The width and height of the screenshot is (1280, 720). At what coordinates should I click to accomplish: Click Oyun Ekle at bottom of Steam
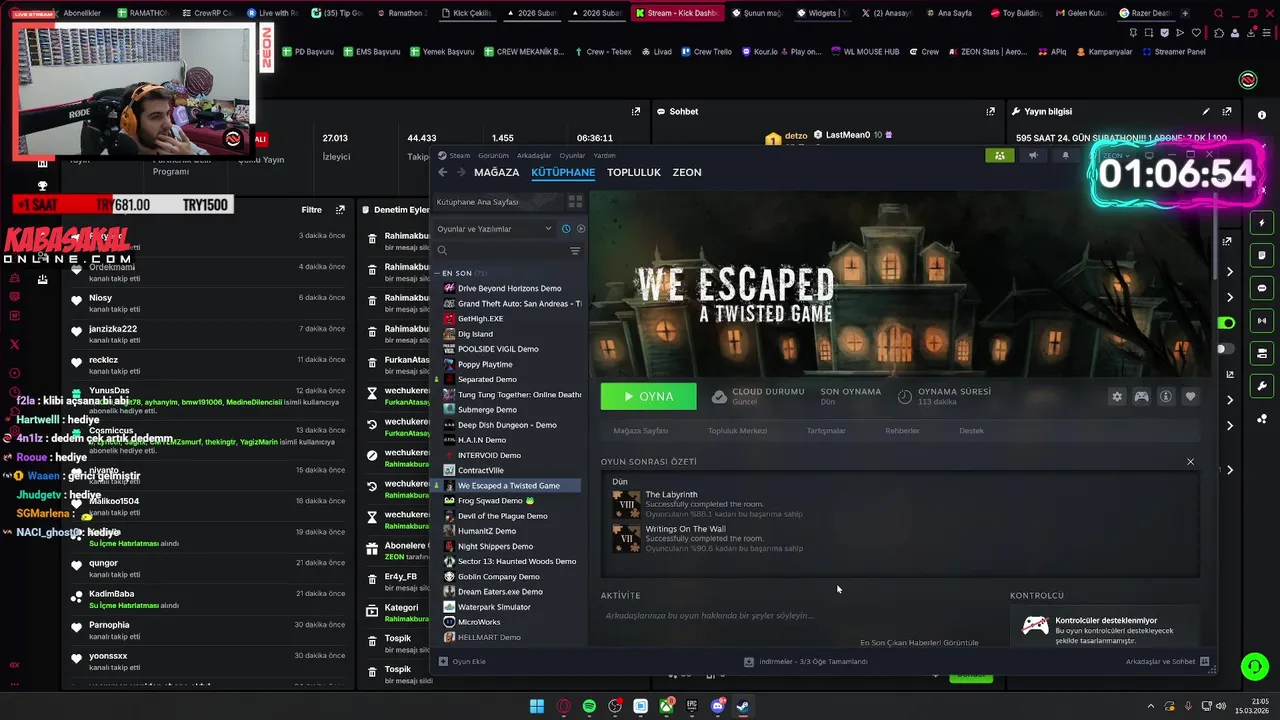coord(462,661)
